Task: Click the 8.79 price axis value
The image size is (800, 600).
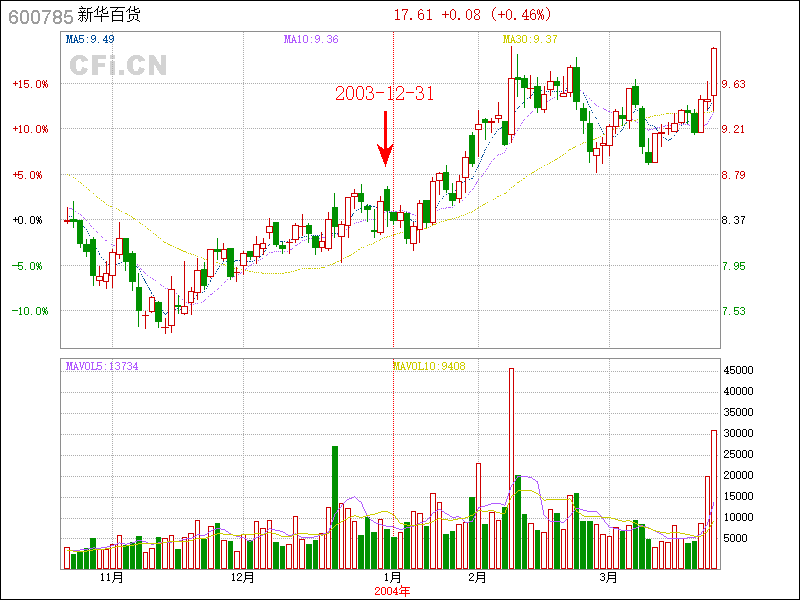Action: click(x=733, y=176)
